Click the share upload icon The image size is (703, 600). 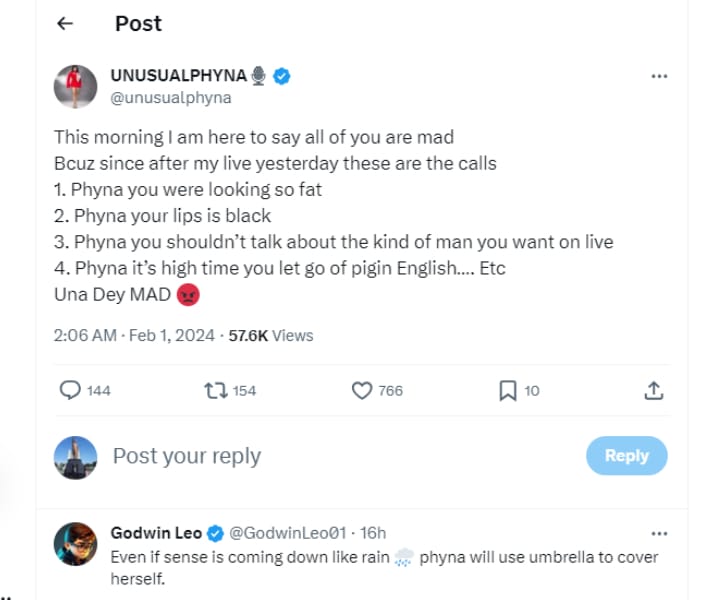coord(653,390)
